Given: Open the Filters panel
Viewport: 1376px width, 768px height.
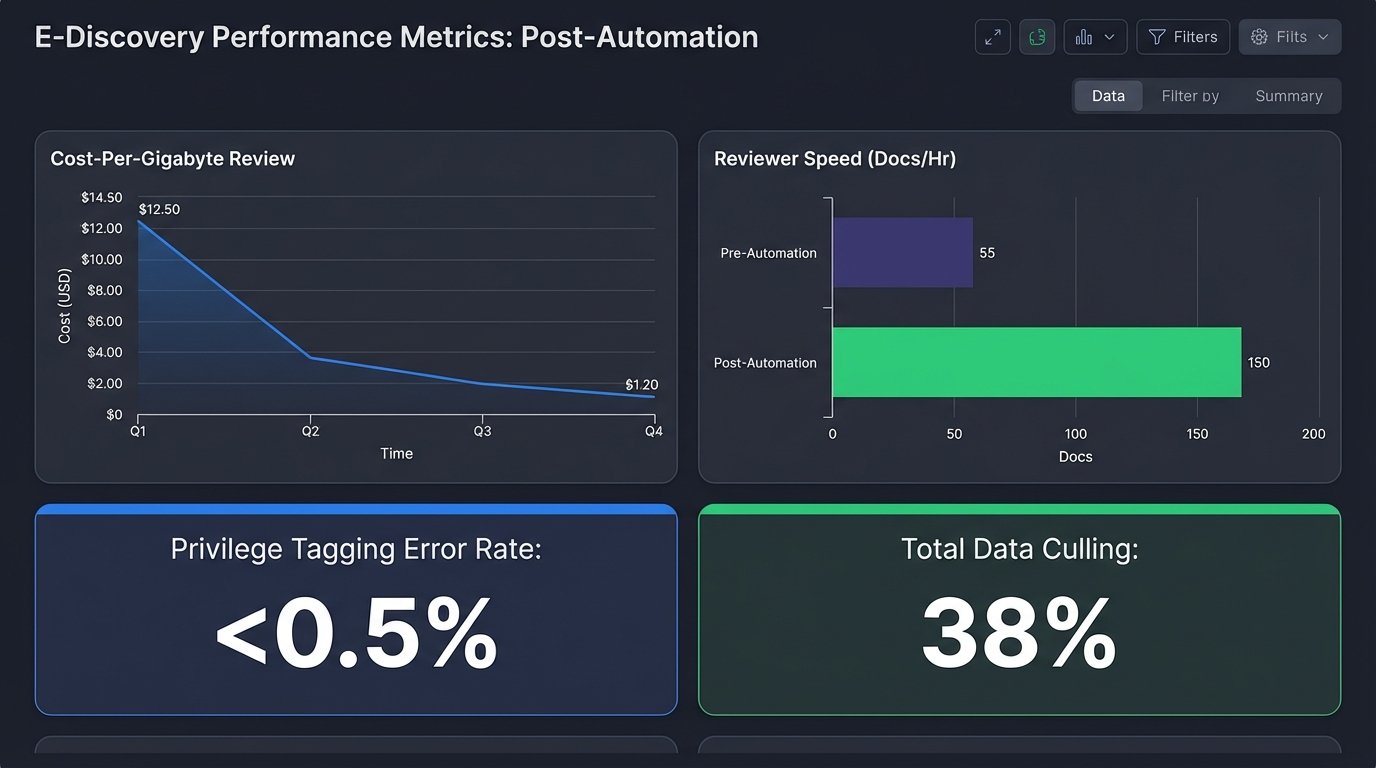Looking at the screenshot, I should tap(1183, 36).
